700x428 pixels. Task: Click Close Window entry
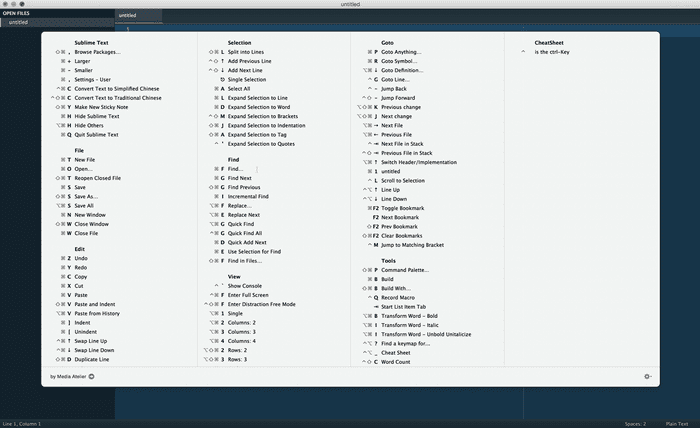pos(92,224)
